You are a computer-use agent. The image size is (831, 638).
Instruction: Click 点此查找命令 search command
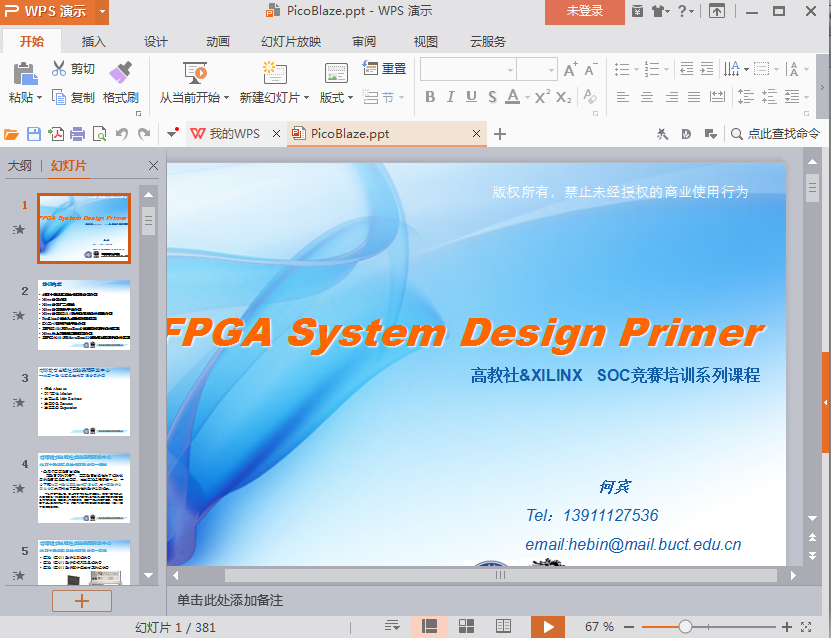pyautogui.click(x=775, y=134)
